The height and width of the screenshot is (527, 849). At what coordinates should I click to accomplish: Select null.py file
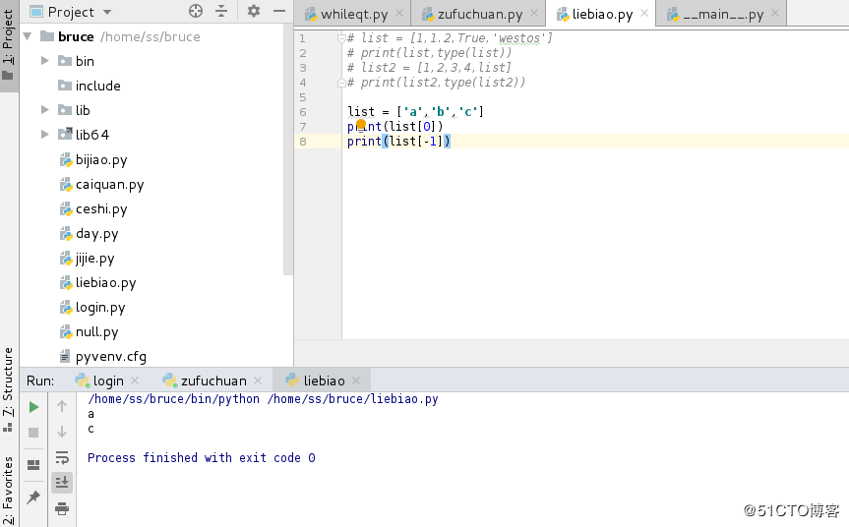coord(89,332)
